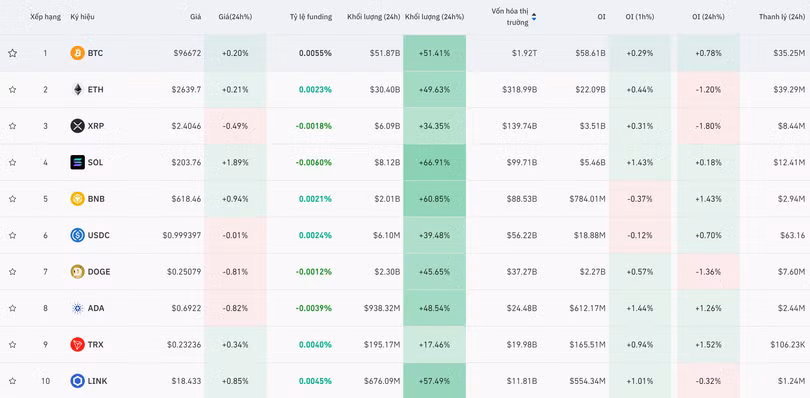Sort by Khối lượng (24h%) header
Screen dimensions: 810x398
click(434, 17)
